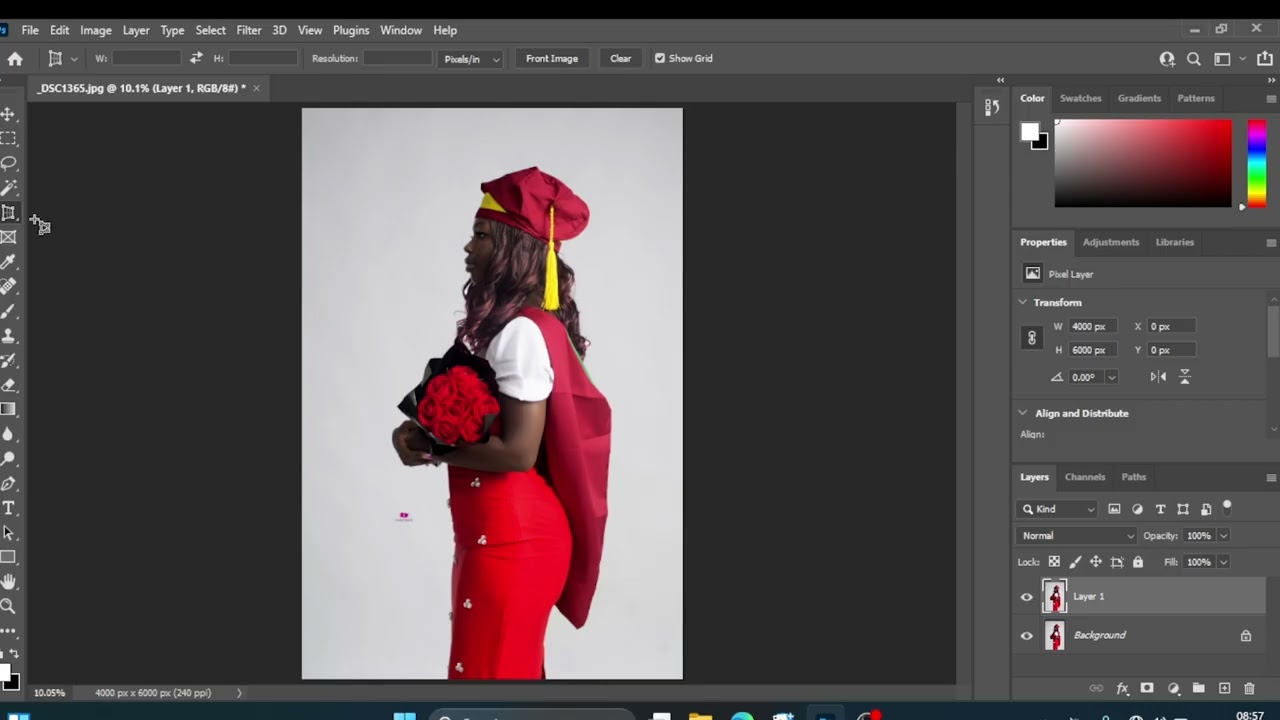Toggle lock image pixels brush icon
Viewport: 1280px width, 720px height.
(1075, 562)
